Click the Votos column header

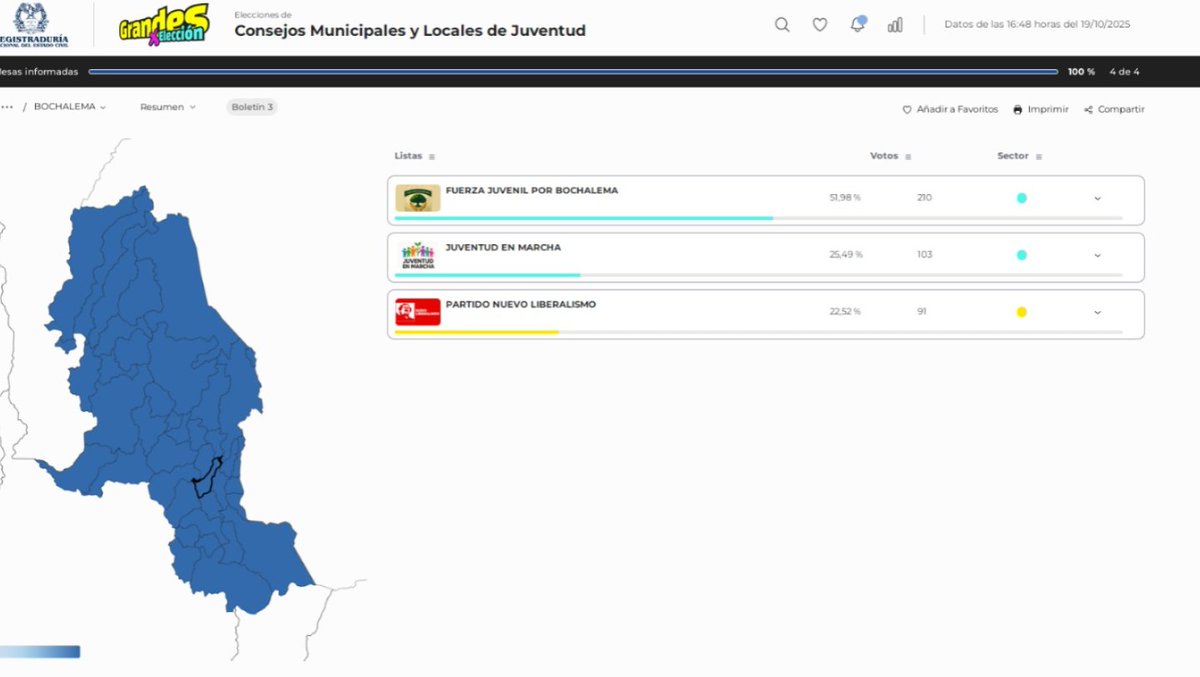pyautogui.click(x=884, y=156)
